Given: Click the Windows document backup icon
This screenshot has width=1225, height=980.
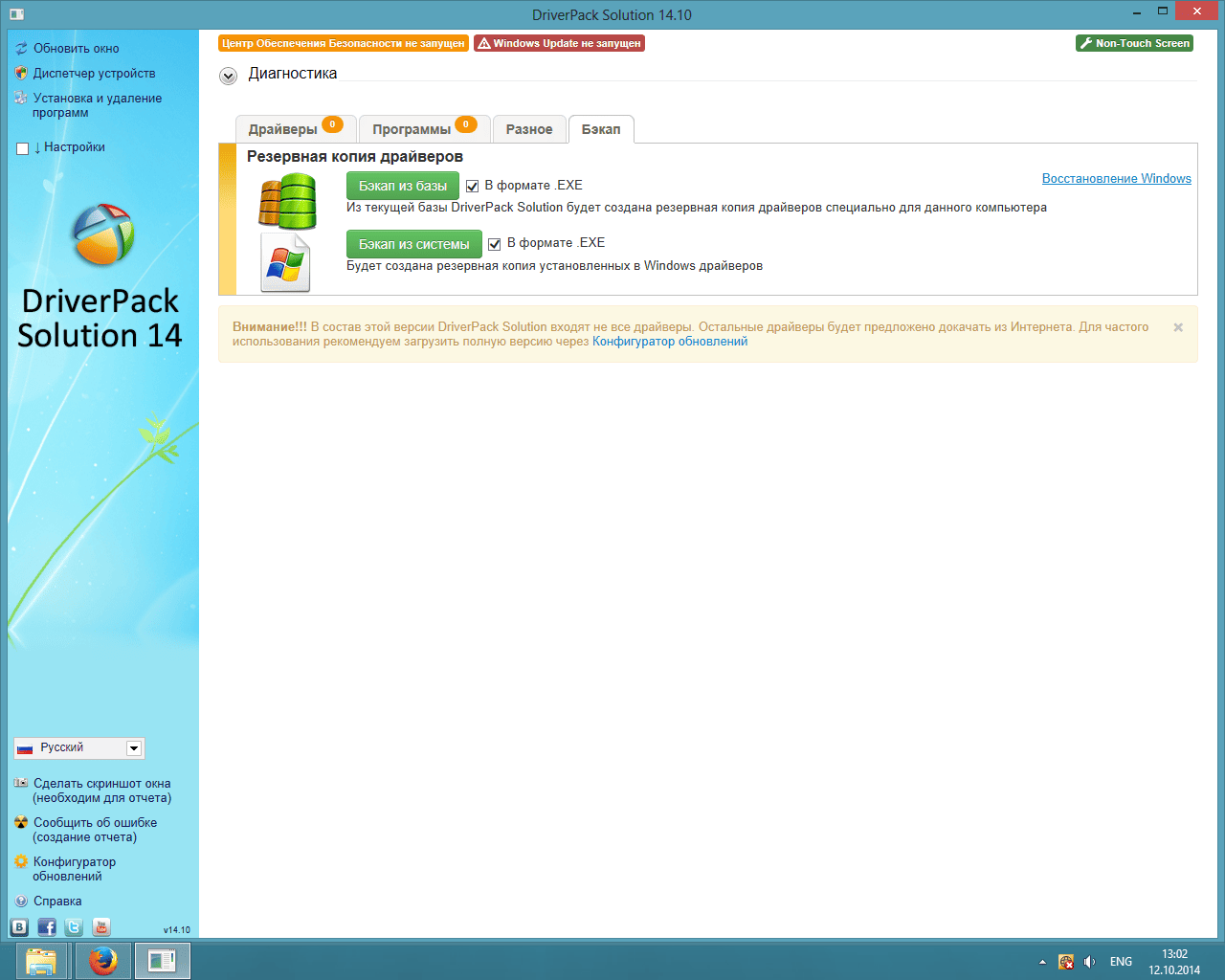Looking at the screenshot, I should tap(285, 262).
